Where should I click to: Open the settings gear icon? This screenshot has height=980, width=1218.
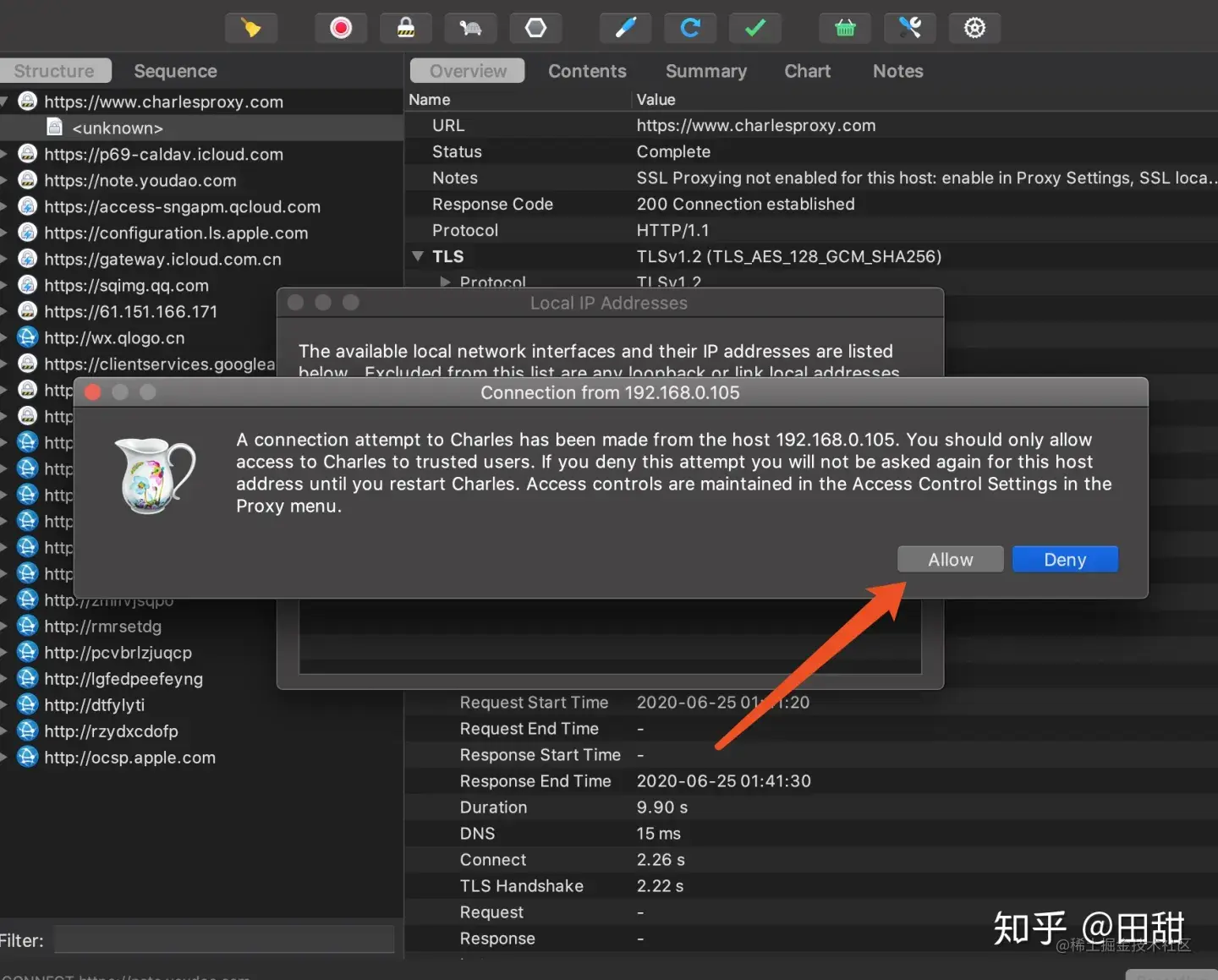pyautogui.click(x=974, y=28)
